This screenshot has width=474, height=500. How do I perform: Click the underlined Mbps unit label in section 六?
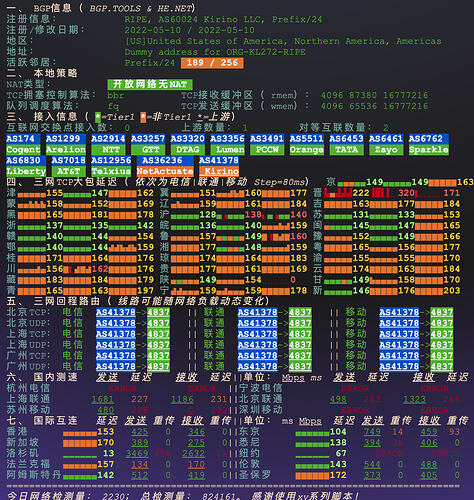click(293, 378)
